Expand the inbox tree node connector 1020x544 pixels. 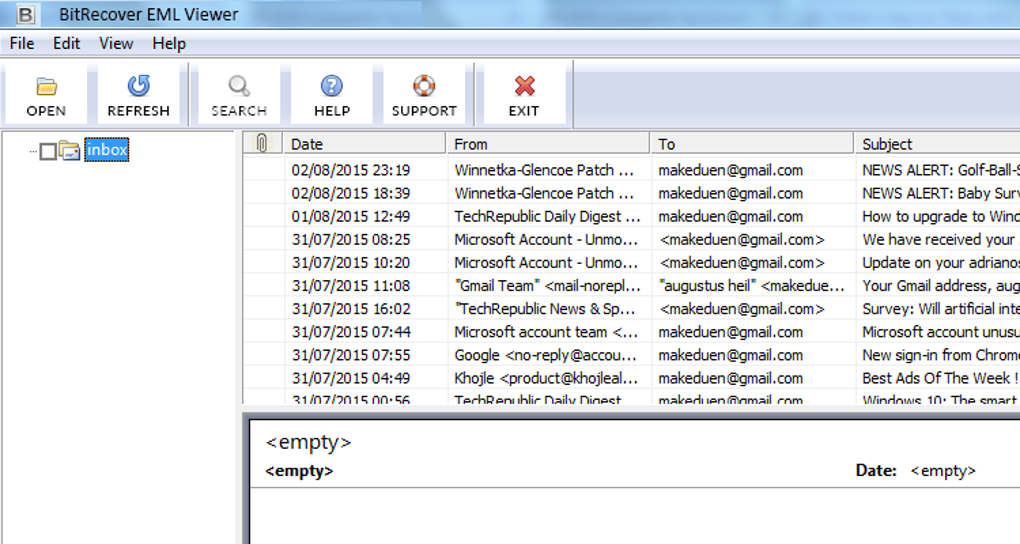pyautogui.click(x=33, y=151)
